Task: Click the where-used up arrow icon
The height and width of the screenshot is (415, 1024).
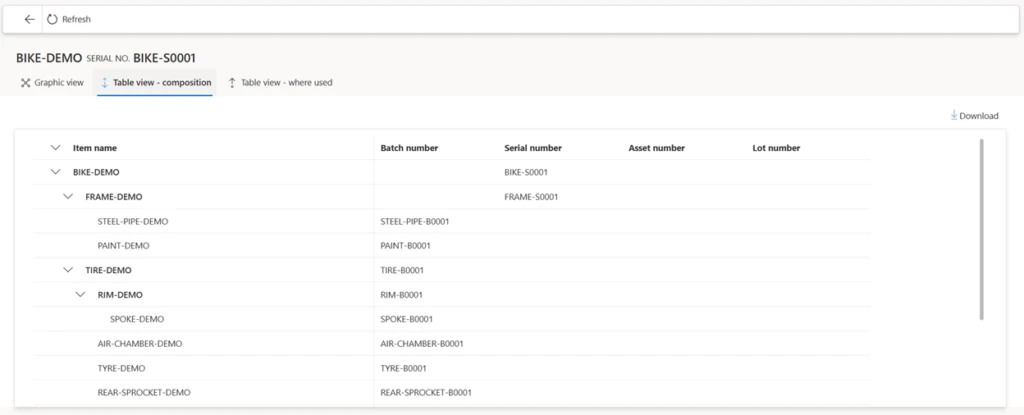Action: 232,83
